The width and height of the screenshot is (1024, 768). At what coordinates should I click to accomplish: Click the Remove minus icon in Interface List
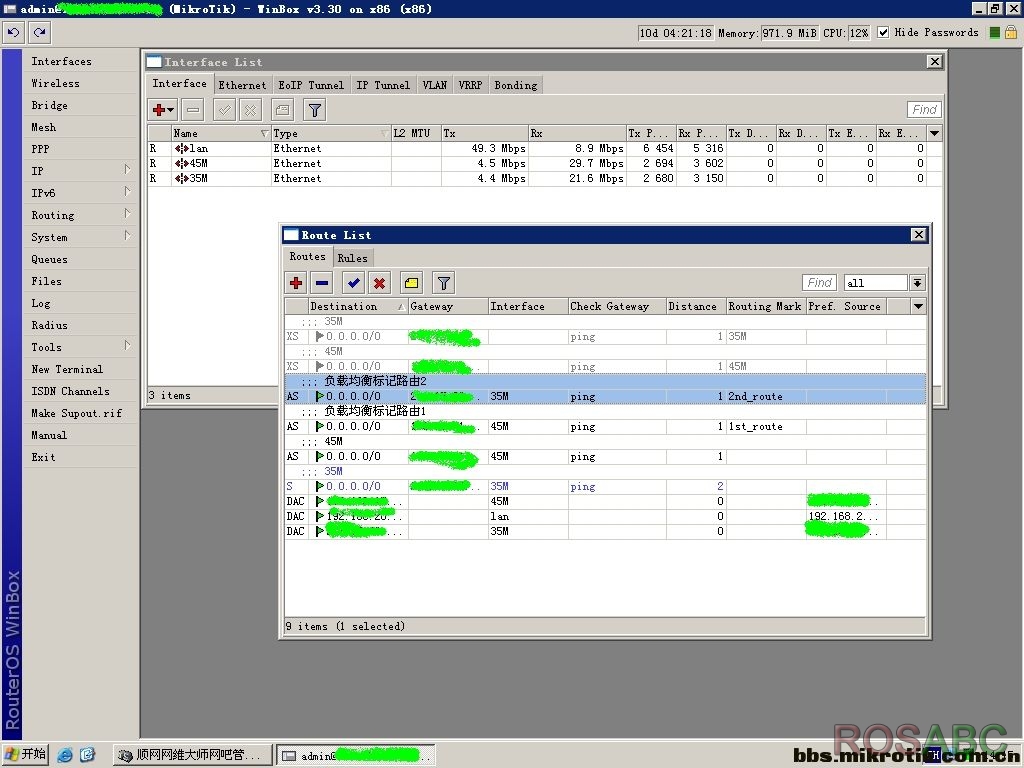point(193,110)
